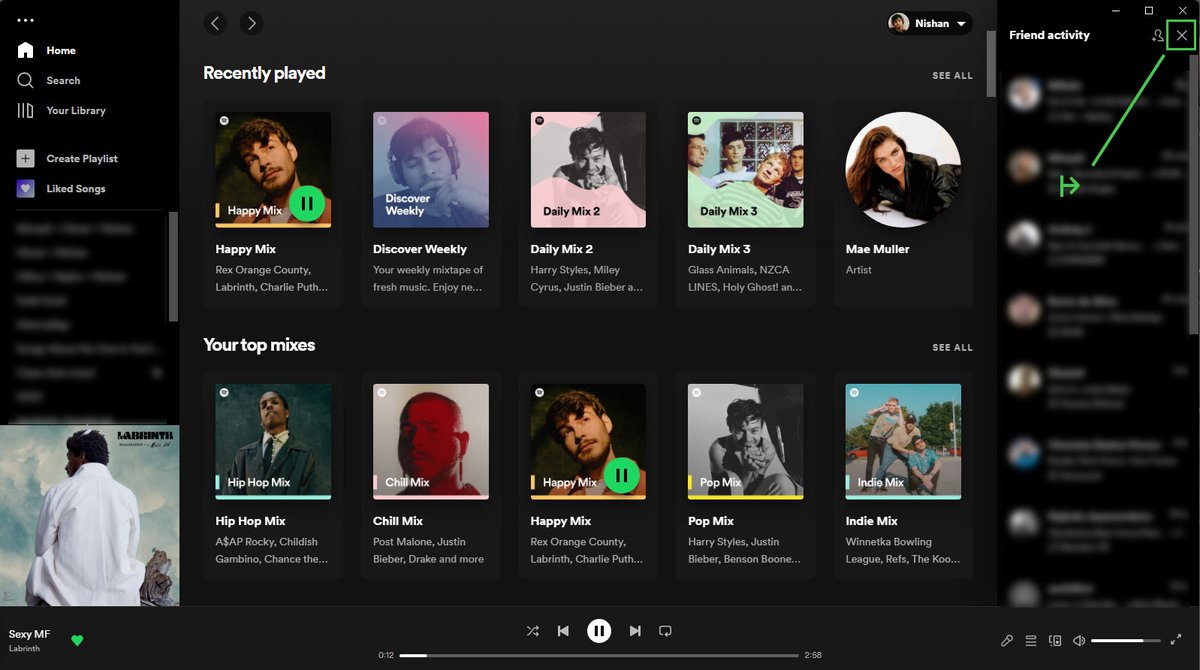
Task: Skip to the next track
Action: 635,631
